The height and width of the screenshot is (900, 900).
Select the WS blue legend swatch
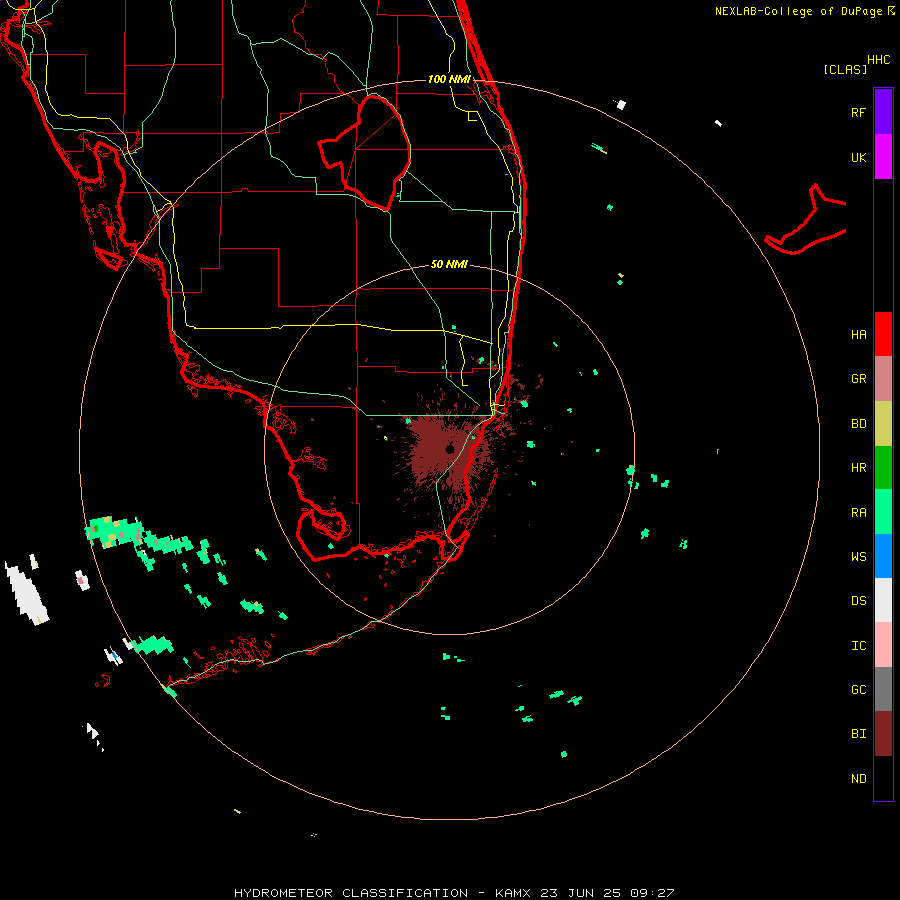click(x=883, y=556)
